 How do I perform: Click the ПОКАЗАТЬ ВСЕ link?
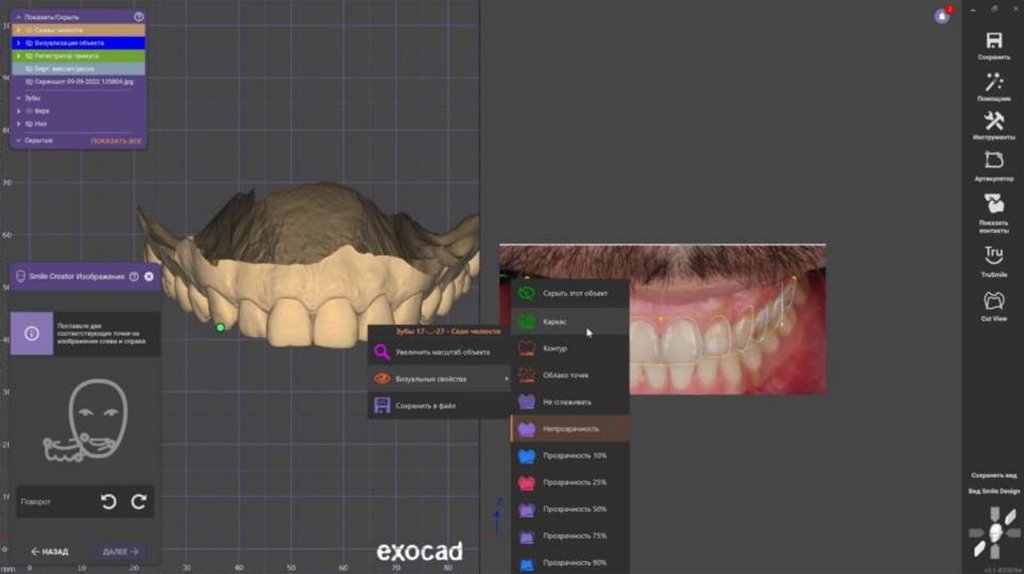point(116,141)
